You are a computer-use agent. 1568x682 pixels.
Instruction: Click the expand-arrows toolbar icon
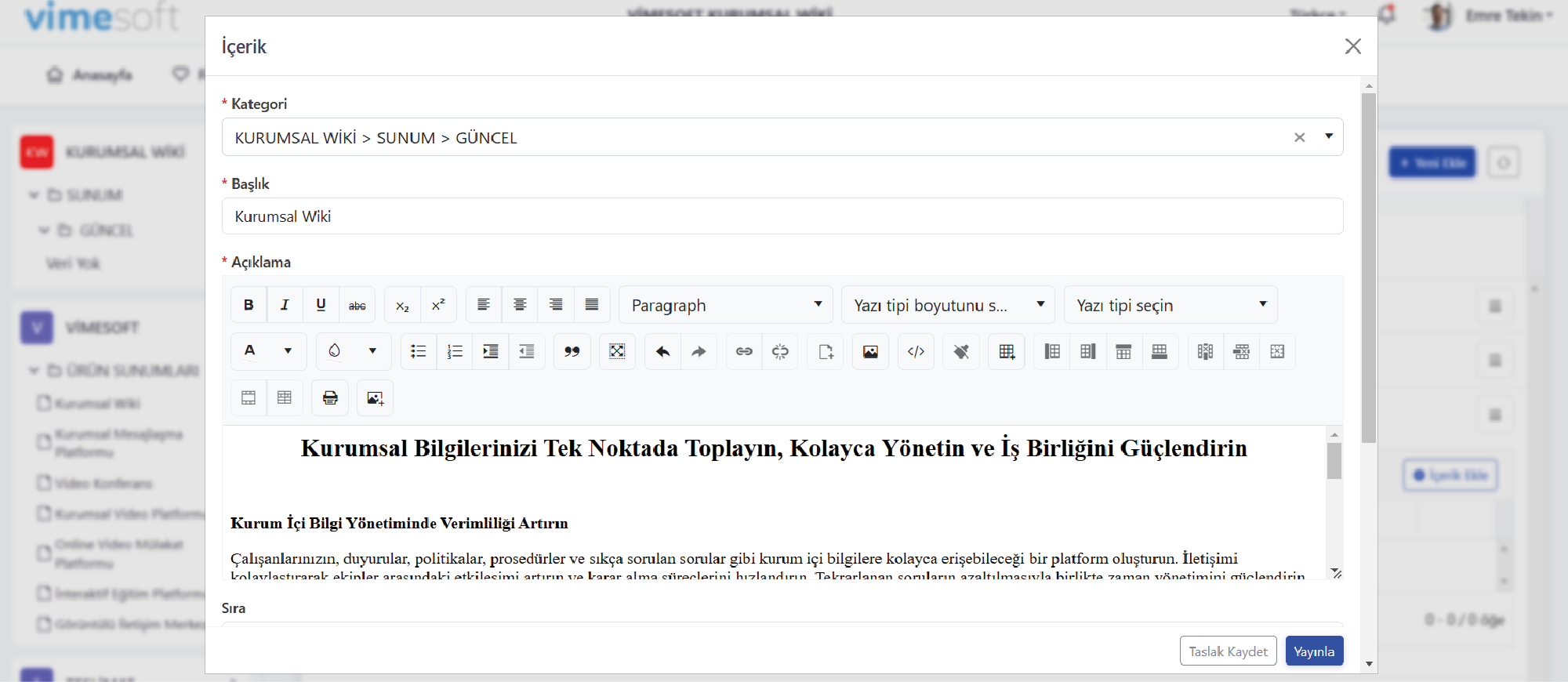618,351
